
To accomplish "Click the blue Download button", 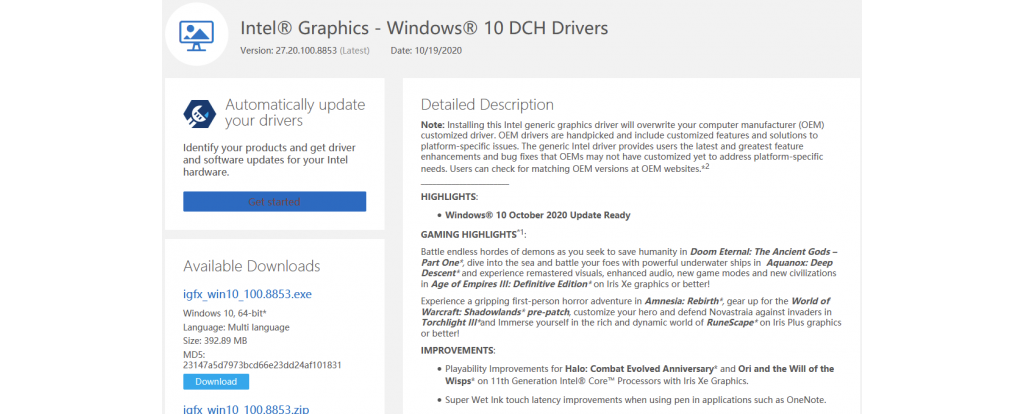I will pyautogui.click(x=216, y=381).
